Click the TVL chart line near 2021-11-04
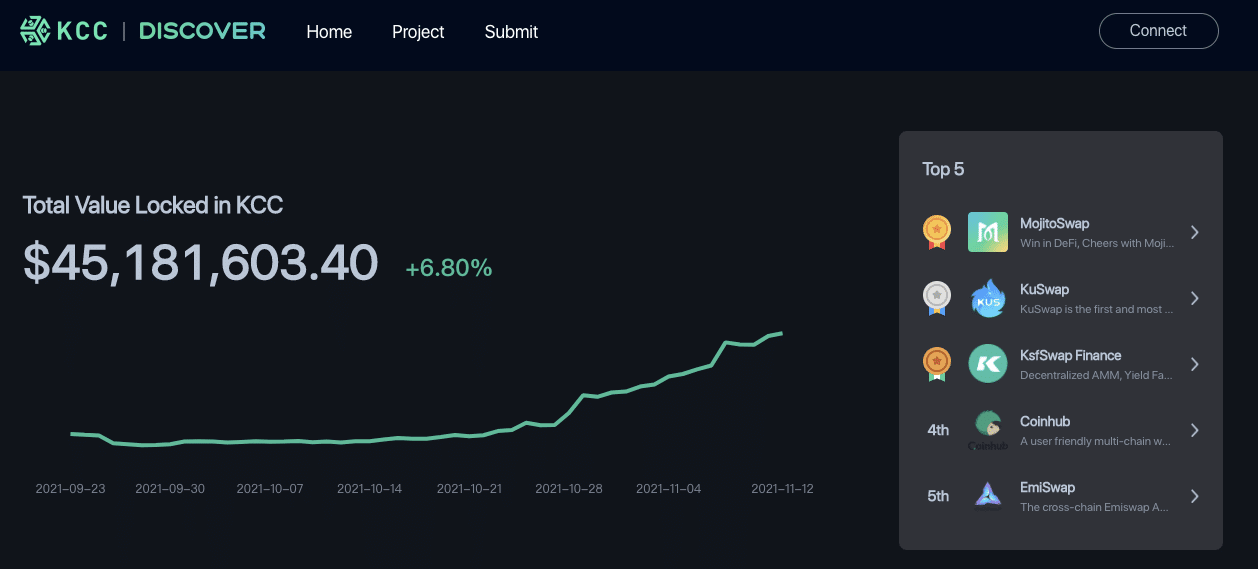 tap(671, 376)
